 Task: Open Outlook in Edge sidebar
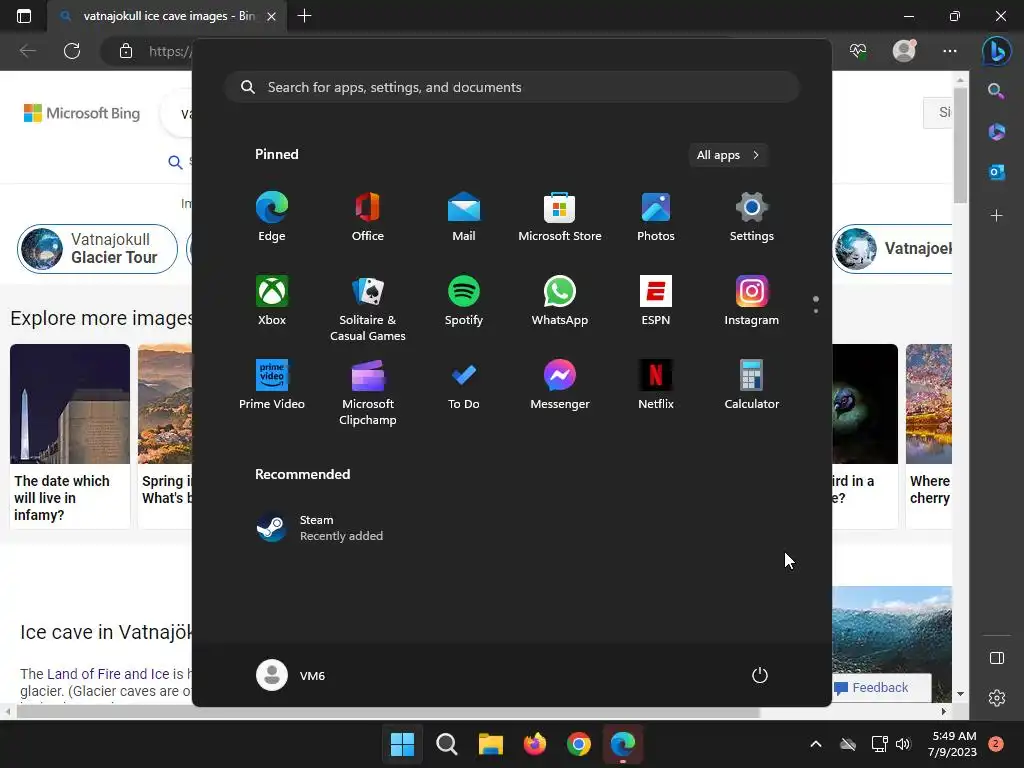pyautogui.click(x=997, y=172)
